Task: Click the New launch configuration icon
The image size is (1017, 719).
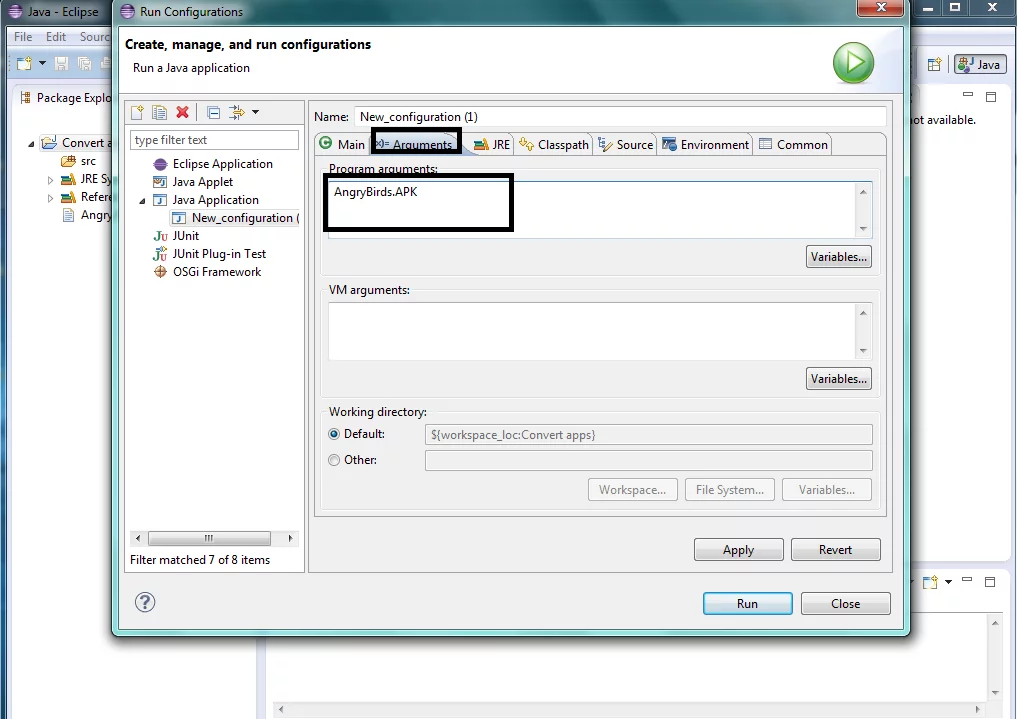Action: click(x=138, y=112)
